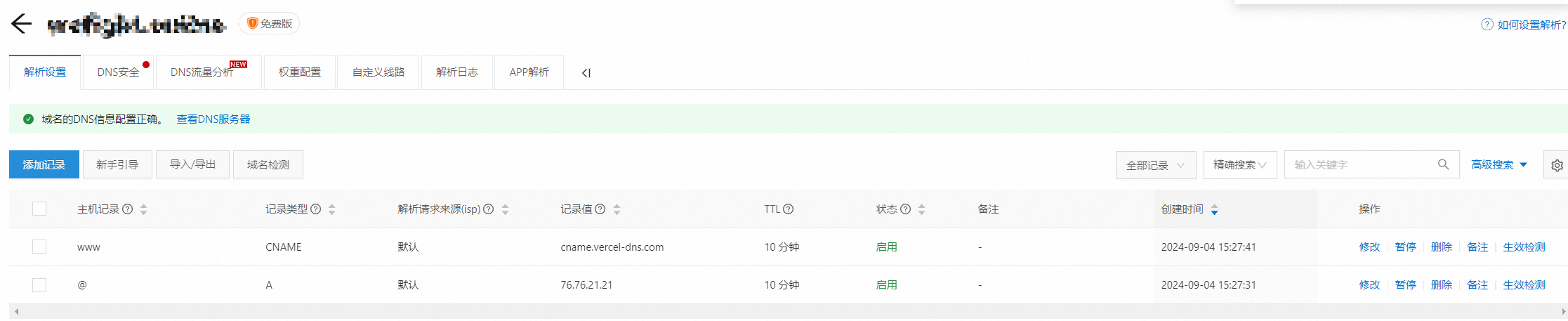The image size is (1568, 321).
Task: Select the www record checkbox
Action: click(x=39, y=247)
